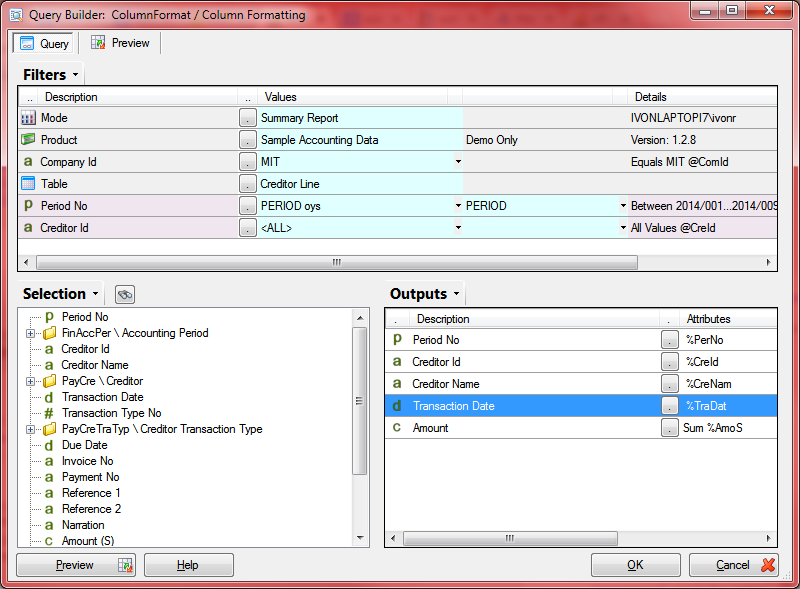Open attributes button for Creditor Name output
This screenshot has height=589, width=800.
(669, 383)
